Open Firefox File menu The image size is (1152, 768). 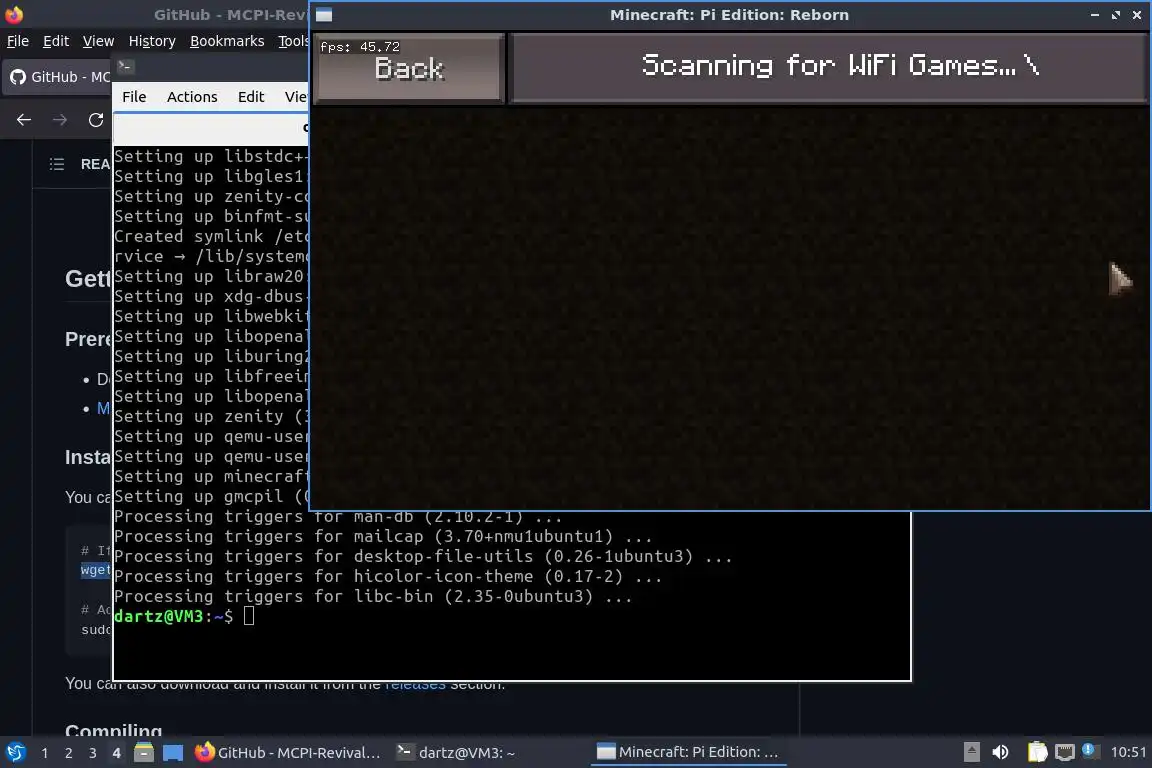click(x=18, y=41)
